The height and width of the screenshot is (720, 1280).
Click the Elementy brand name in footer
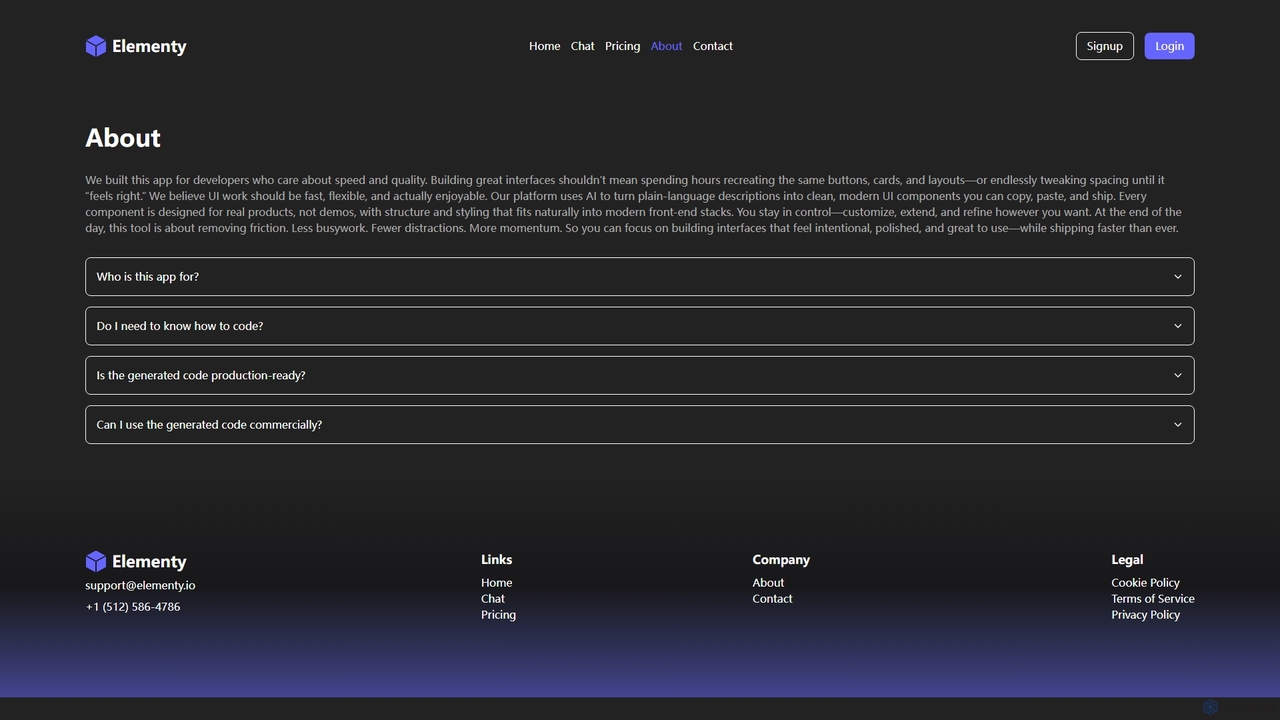149,562
